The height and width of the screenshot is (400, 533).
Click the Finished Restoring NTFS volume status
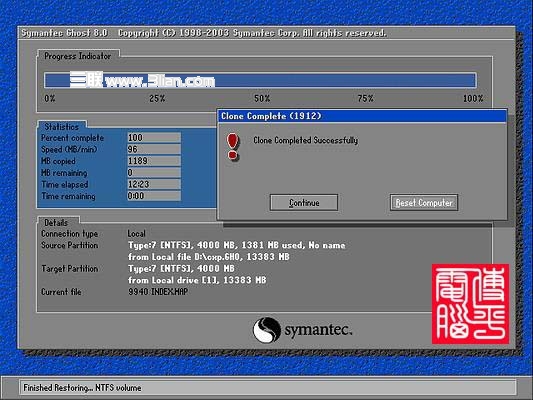tap(82, 388)
